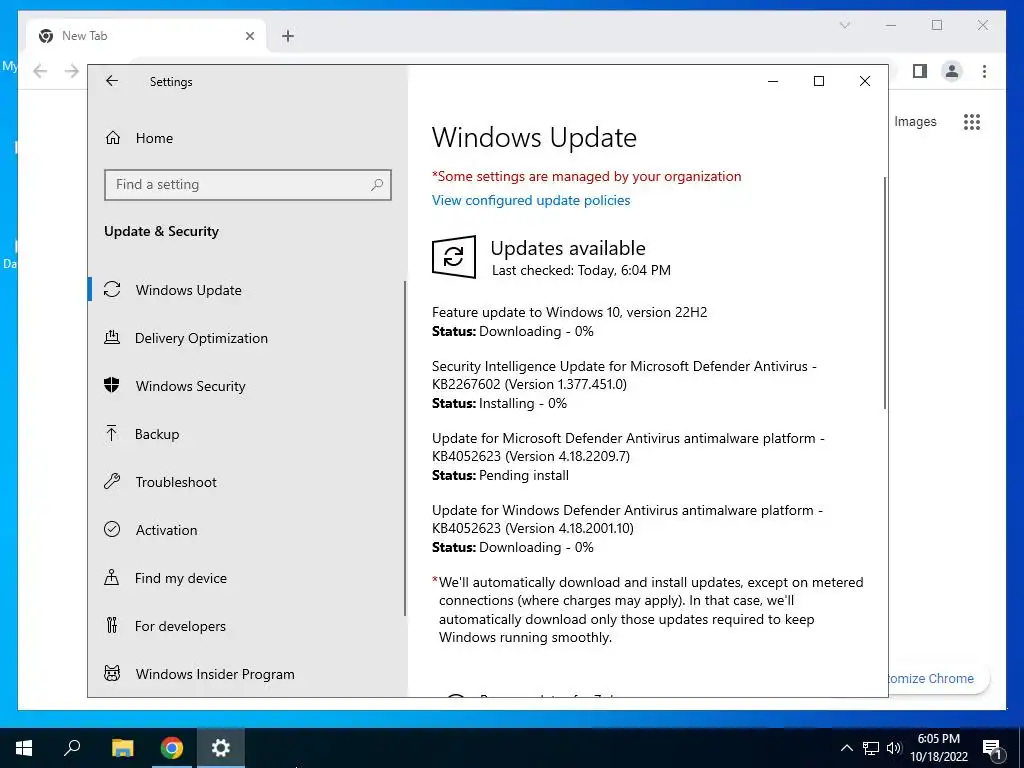This screenshot has width=1024, height=768.
Task: Click Chrome's forward navigation arrow
Action: click(x=72, y=71)
